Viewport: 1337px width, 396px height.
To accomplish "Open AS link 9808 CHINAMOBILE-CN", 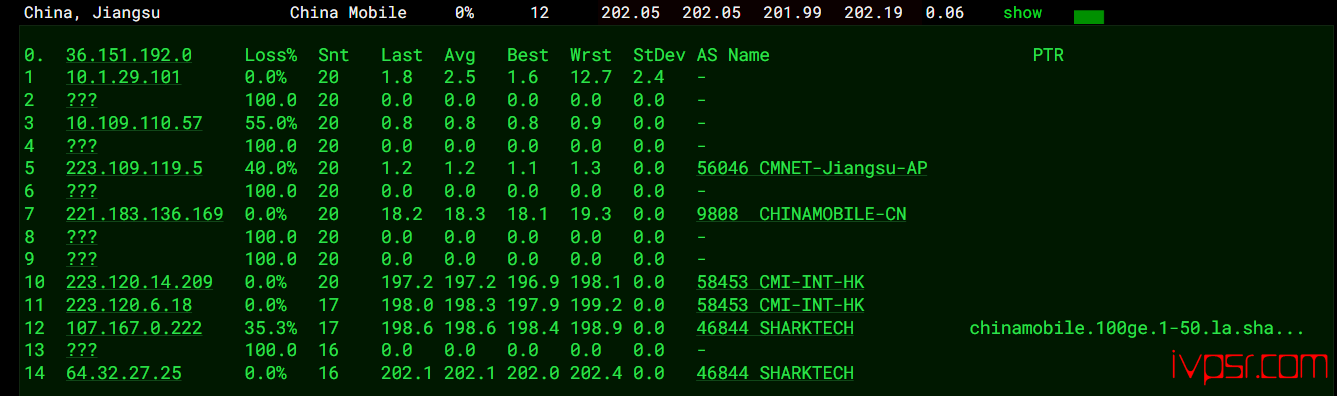I will point(802,214).
